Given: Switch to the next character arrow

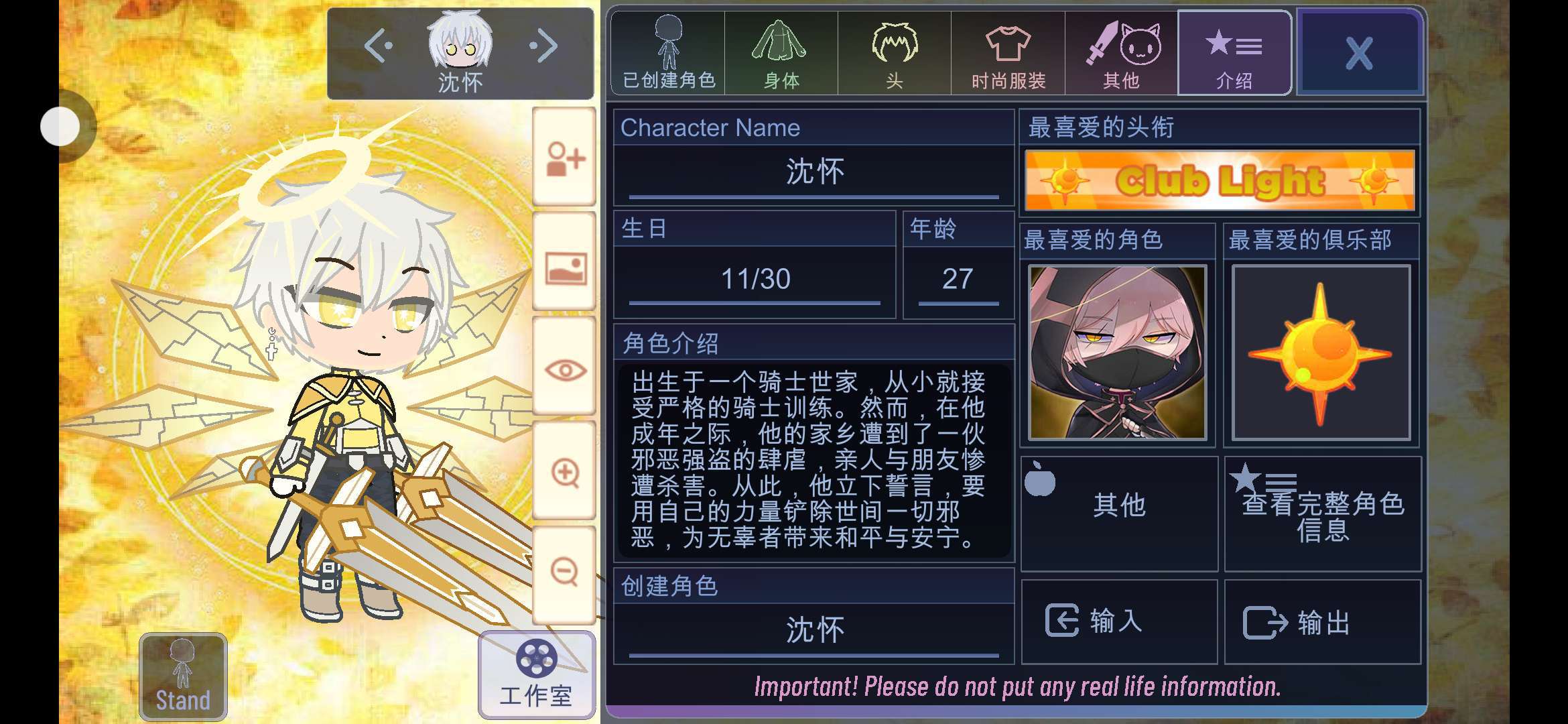Looking at the screenshot, I should point(543,46).
